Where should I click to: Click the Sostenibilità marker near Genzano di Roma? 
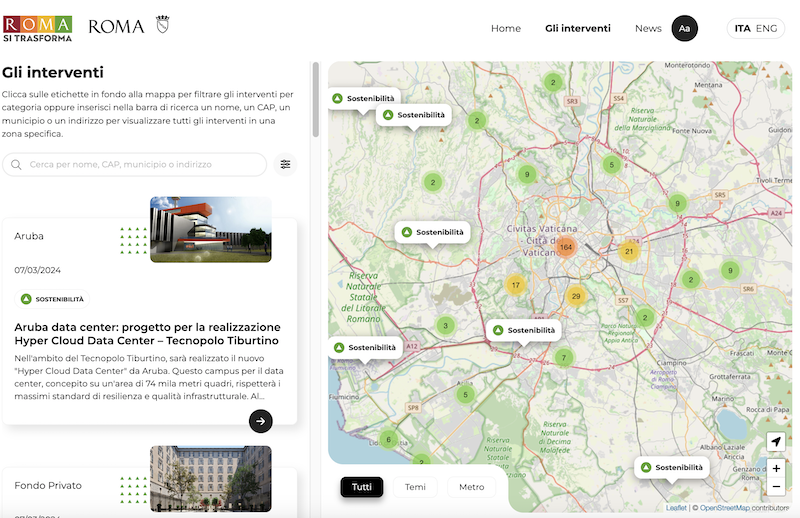point(672,467)
